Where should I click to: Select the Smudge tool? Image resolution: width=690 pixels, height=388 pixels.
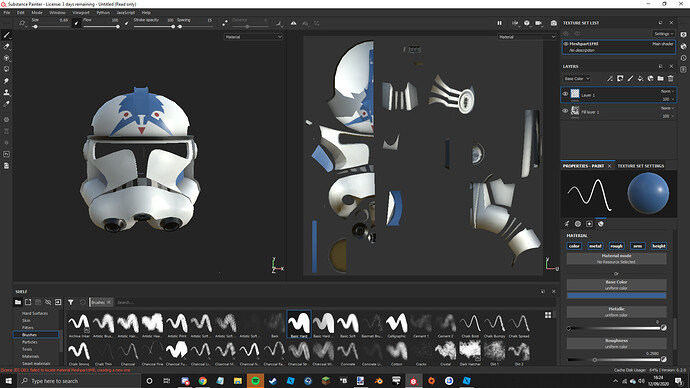[6, 81]
